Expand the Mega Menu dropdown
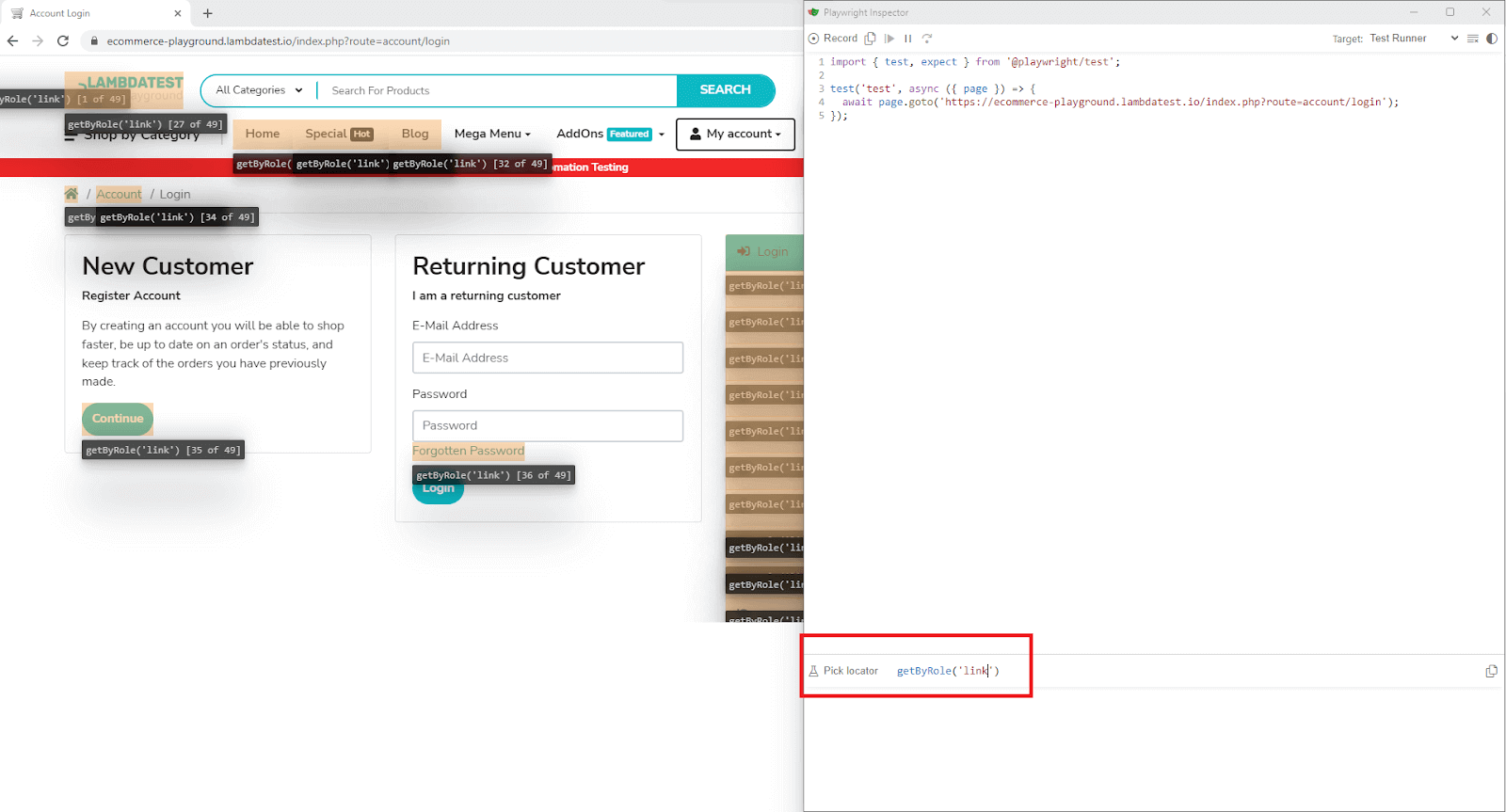The image size is (1506, 812). [x=492, y=134]
